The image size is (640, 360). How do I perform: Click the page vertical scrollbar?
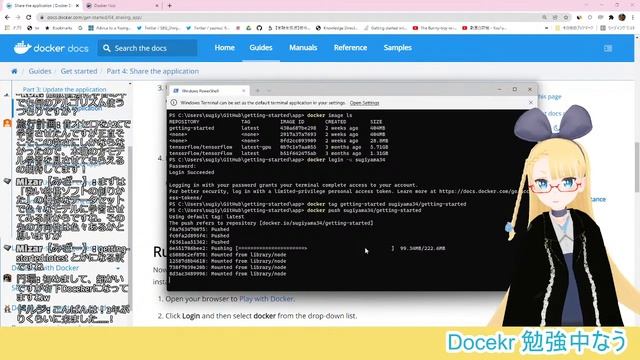click(x=637, y=167)
